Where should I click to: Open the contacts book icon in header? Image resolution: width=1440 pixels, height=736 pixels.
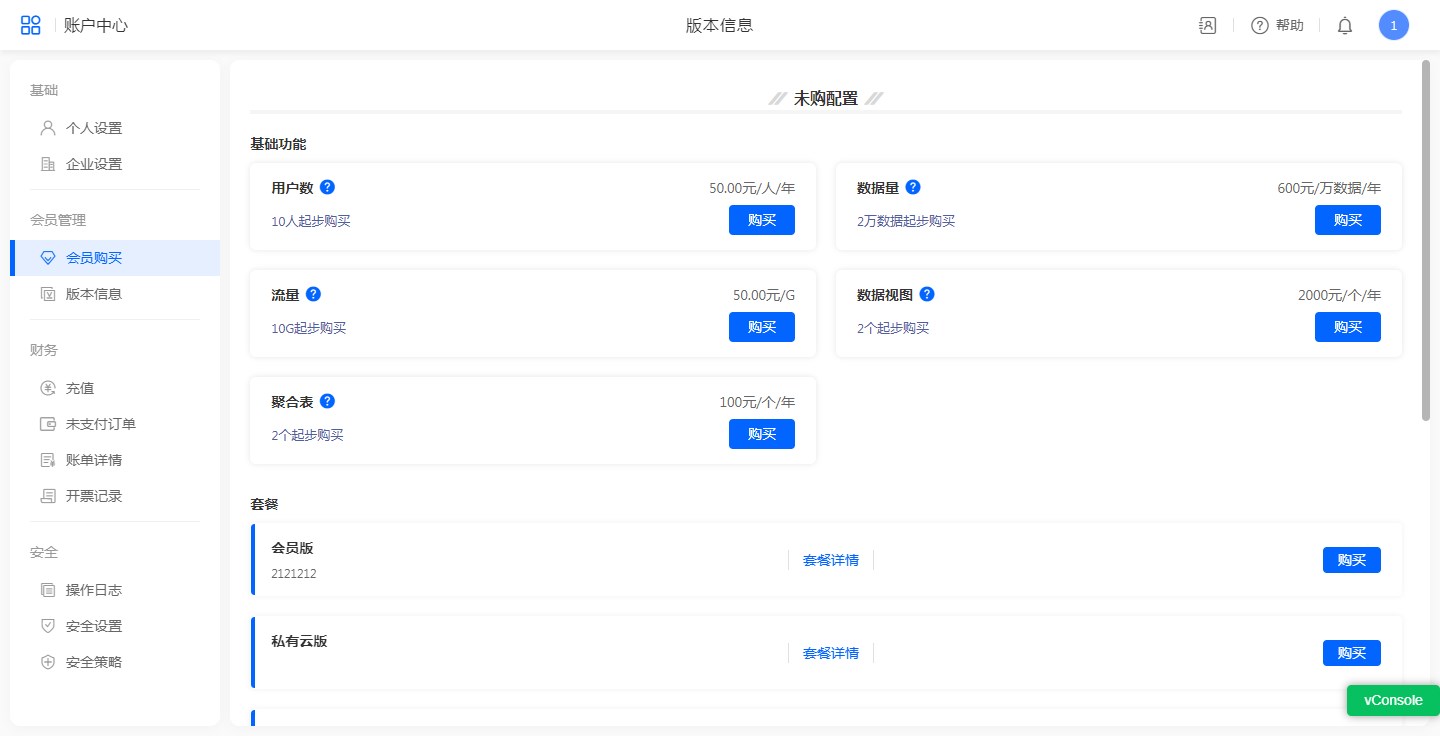pyautogui.click(x=1207, y=26)
